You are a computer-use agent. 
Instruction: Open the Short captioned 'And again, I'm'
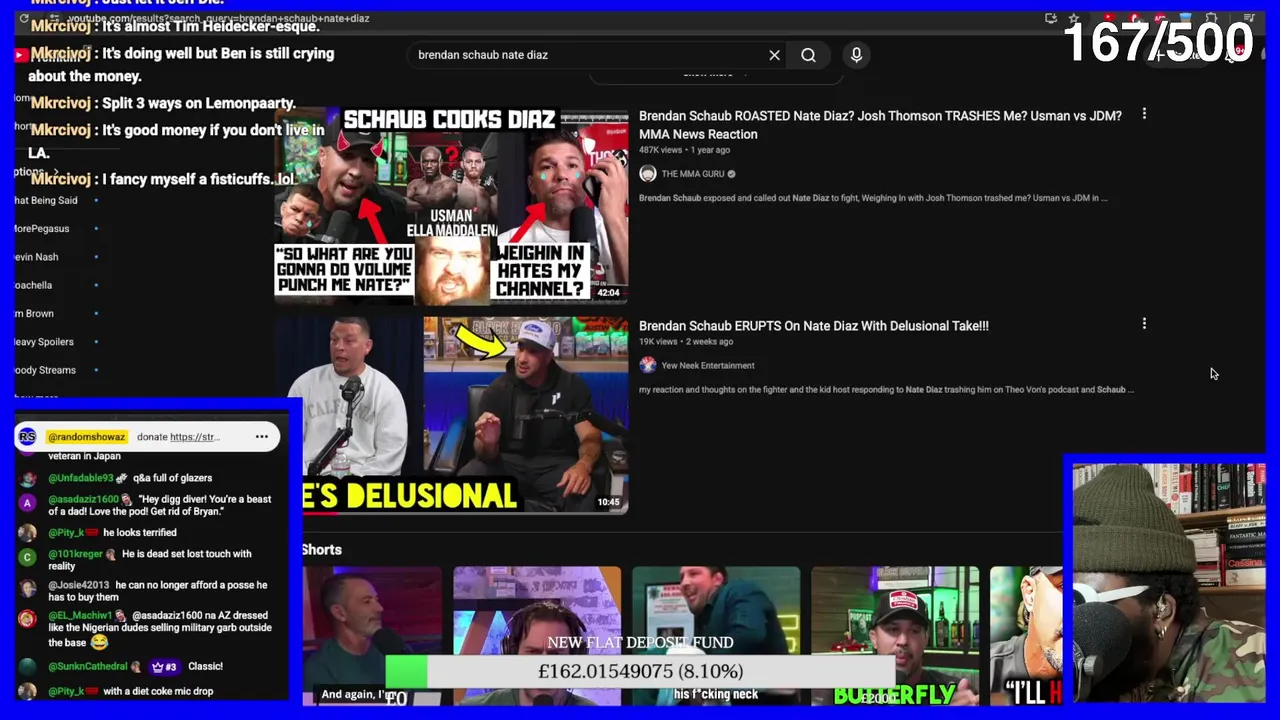pos(372,636)
